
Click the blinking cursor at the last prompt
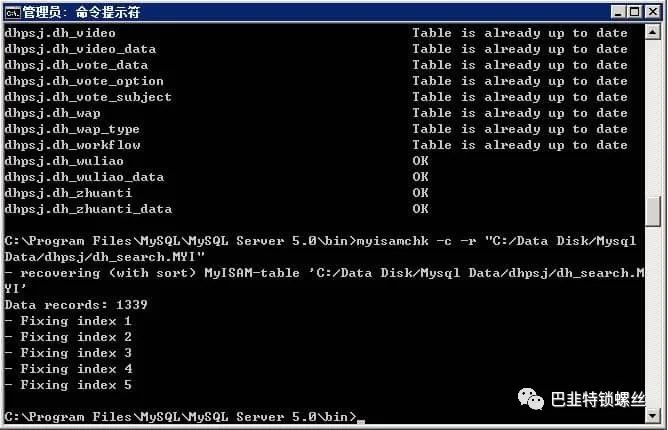tap(361, 421)
